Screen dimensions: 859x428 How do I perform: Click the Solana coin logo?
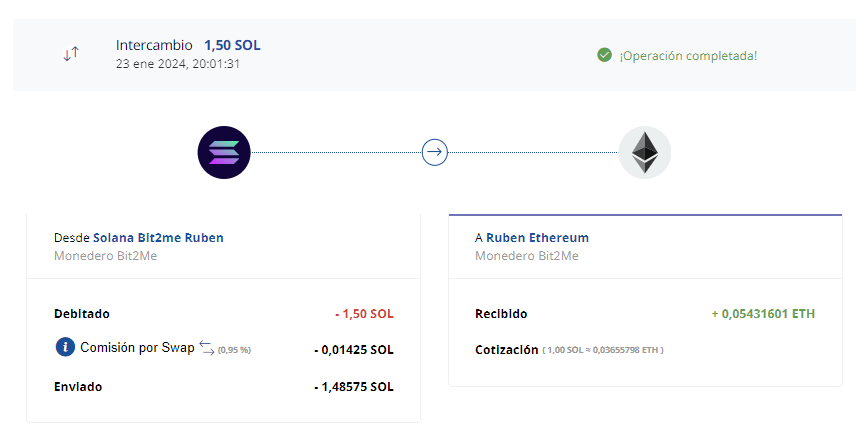click(224, 152)
